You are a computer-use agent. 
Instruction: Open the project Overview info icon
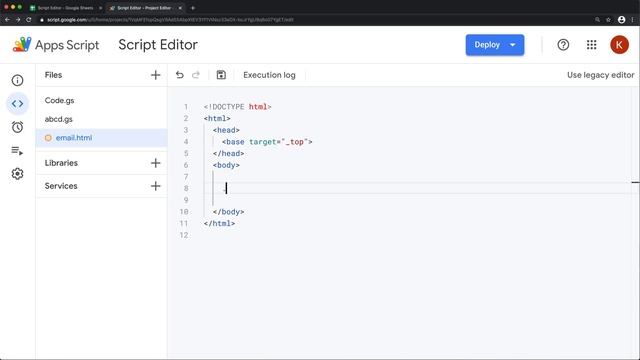pos(17,80)
